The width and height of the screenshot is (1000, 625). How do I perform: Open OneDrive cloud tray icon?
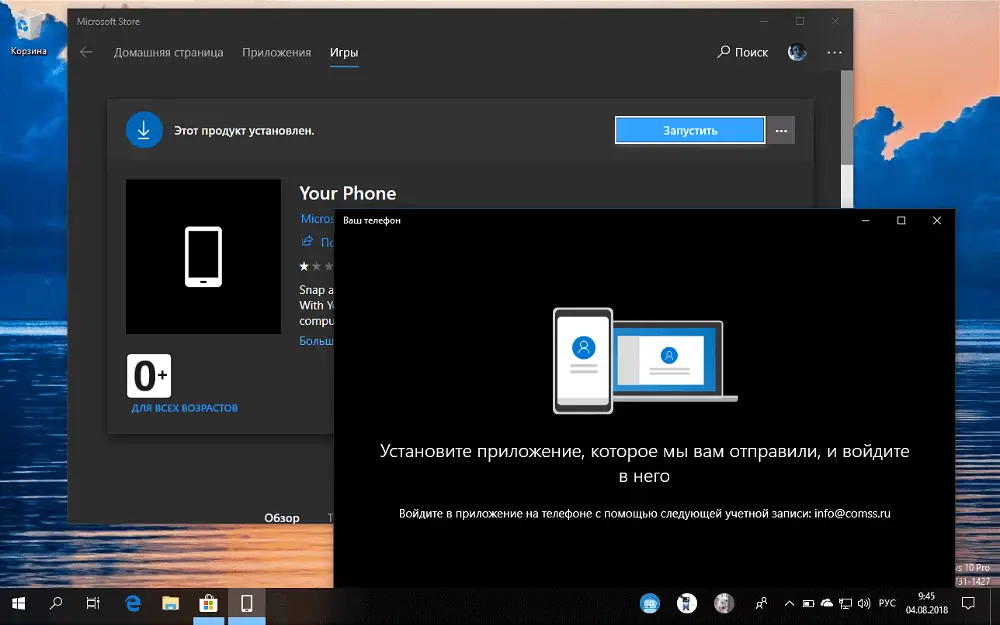tap(827, 603)
